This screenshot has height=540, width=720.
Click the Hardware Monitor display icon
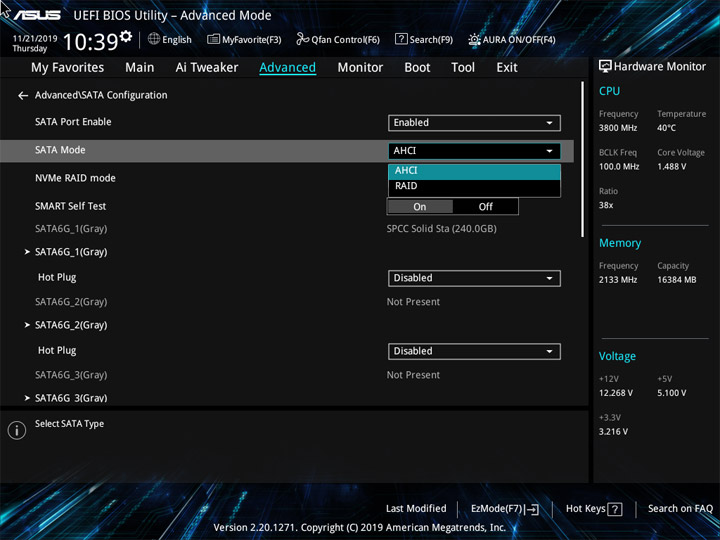(605, 66)
